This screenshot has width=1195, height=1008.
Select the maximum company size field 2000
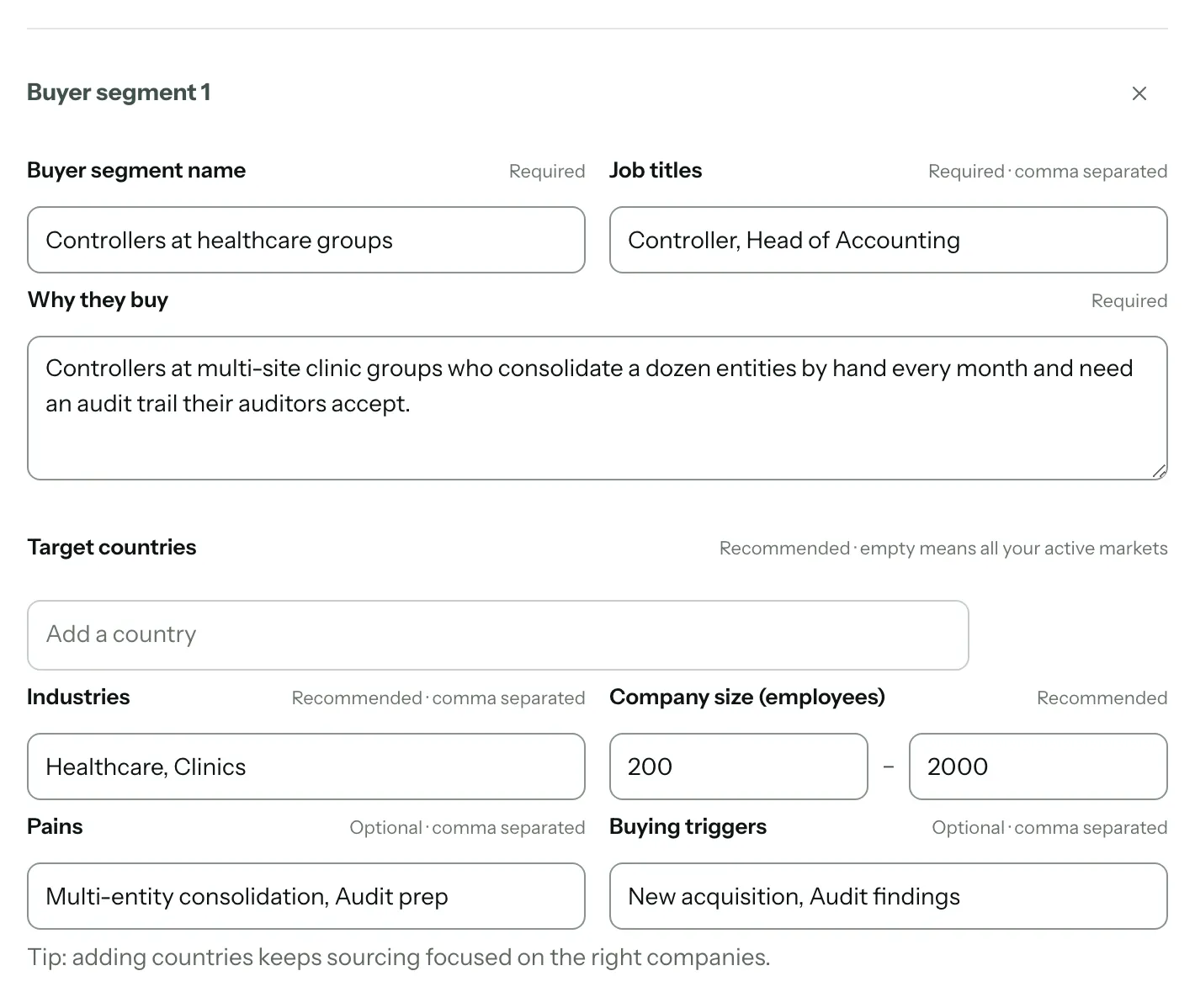pyautogui.click(x=1038, y=767)
